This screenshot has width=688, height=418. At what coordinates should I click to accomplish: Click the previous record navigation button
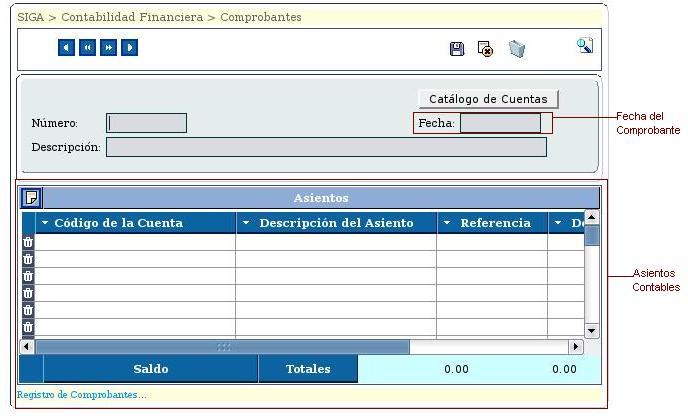pos(87,47)
